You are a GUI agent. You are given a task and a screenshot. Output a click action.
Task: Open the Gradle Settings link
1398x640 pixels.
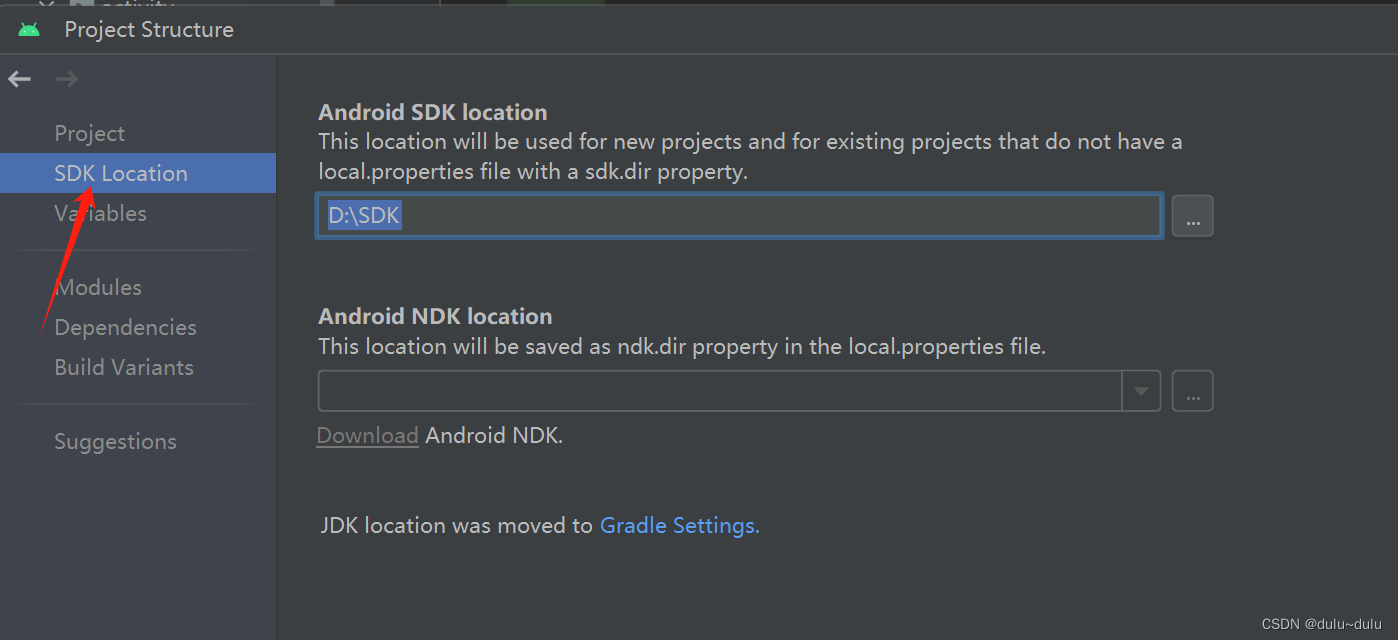pos(679,525)
